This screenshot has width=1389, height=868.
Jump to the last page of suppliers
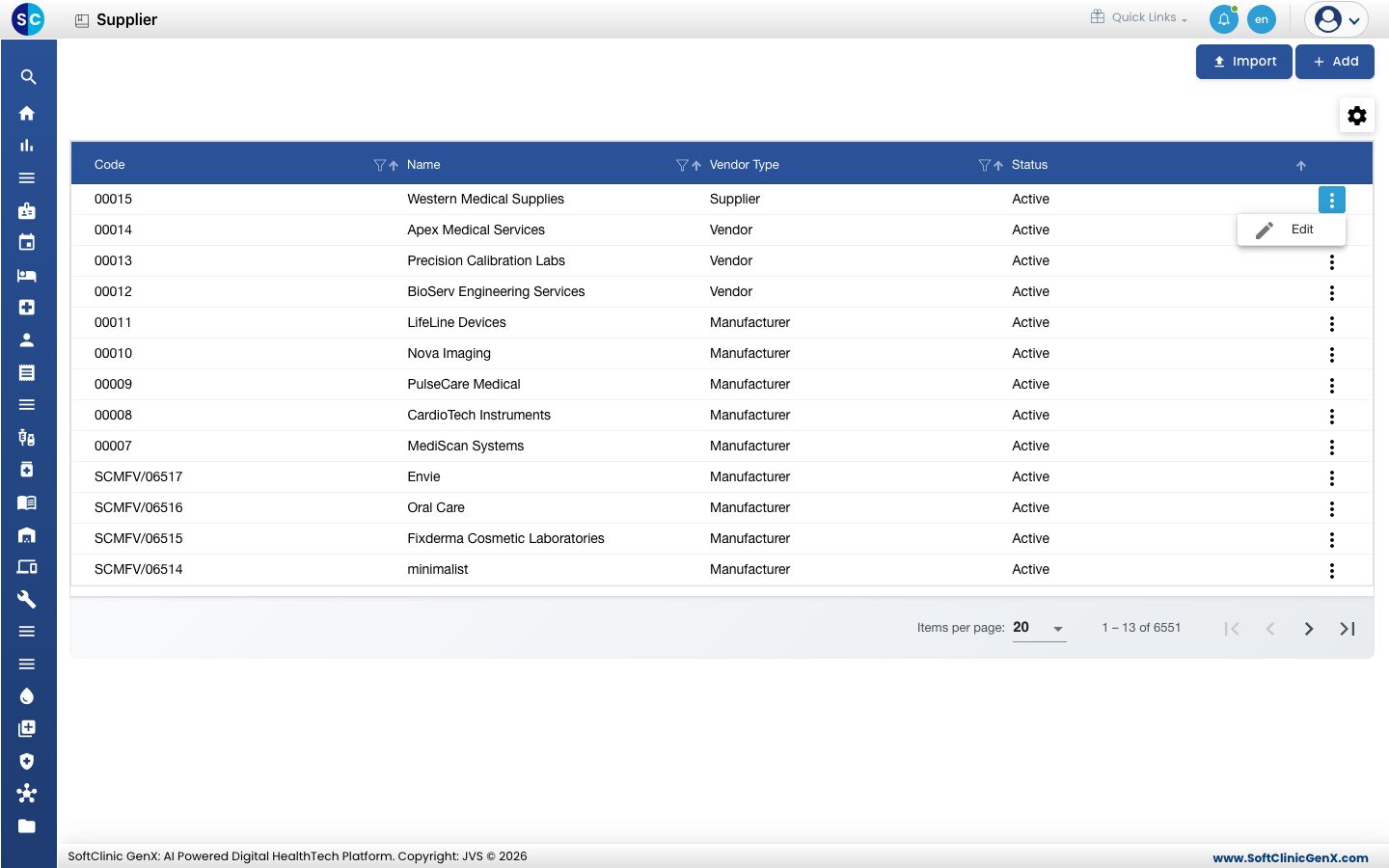coord(1348,629)
